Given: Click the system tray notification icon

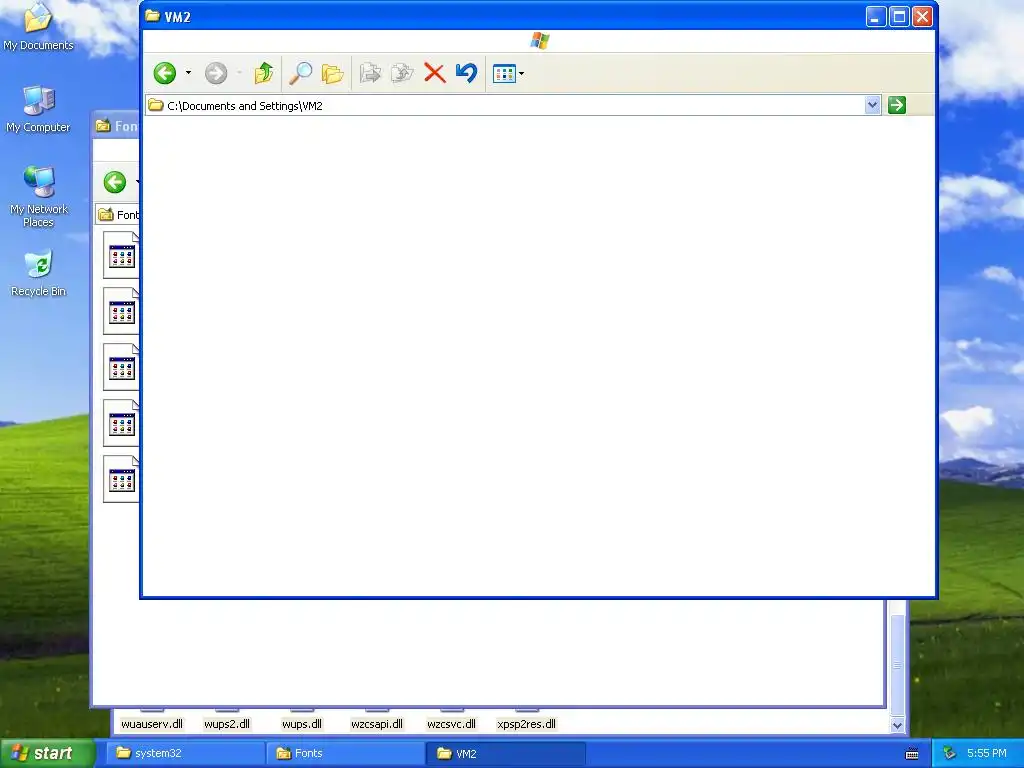Looking at the screenshot, I should point(950,754).
